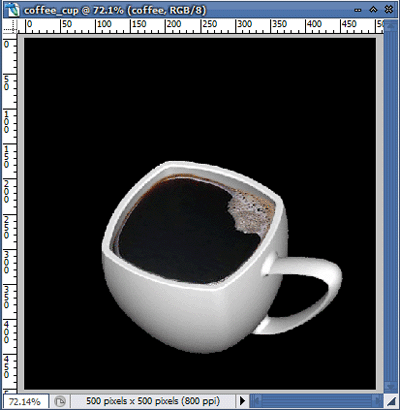This screenshot has width=400, height=410.
Task: Click the vertical scrollbar track
Action: click(x=390, y=207)
